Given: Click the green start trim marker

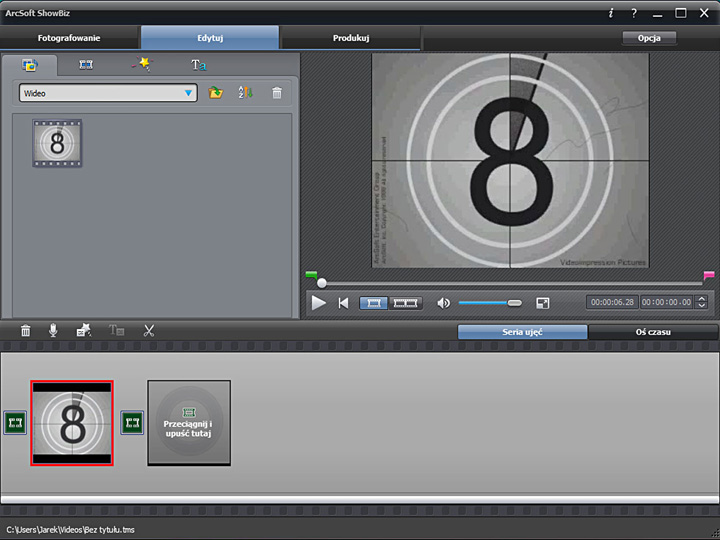Looking at the screenshot, I should [x=311, y=276].
